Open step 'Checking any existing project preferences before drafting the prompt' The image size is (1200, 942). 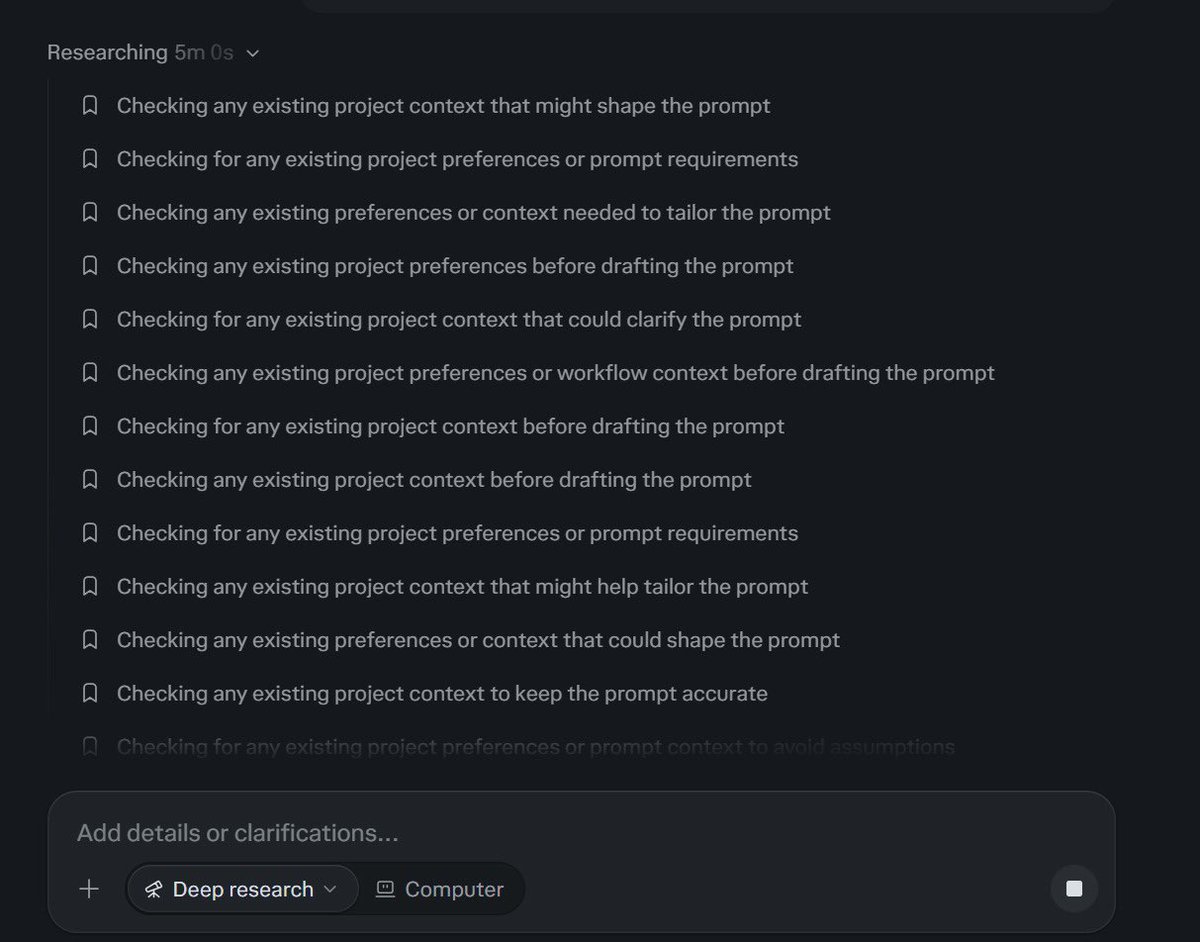click(x=455, y=266)
